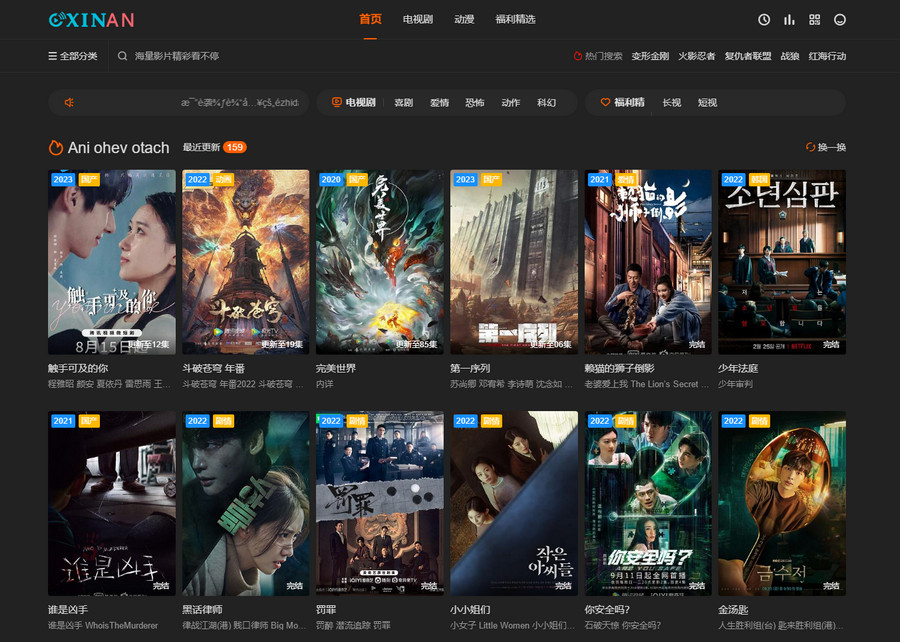Open the 动漫 navigation tab
The height and width of the screenshot is (642, 900).
[464, 19]
